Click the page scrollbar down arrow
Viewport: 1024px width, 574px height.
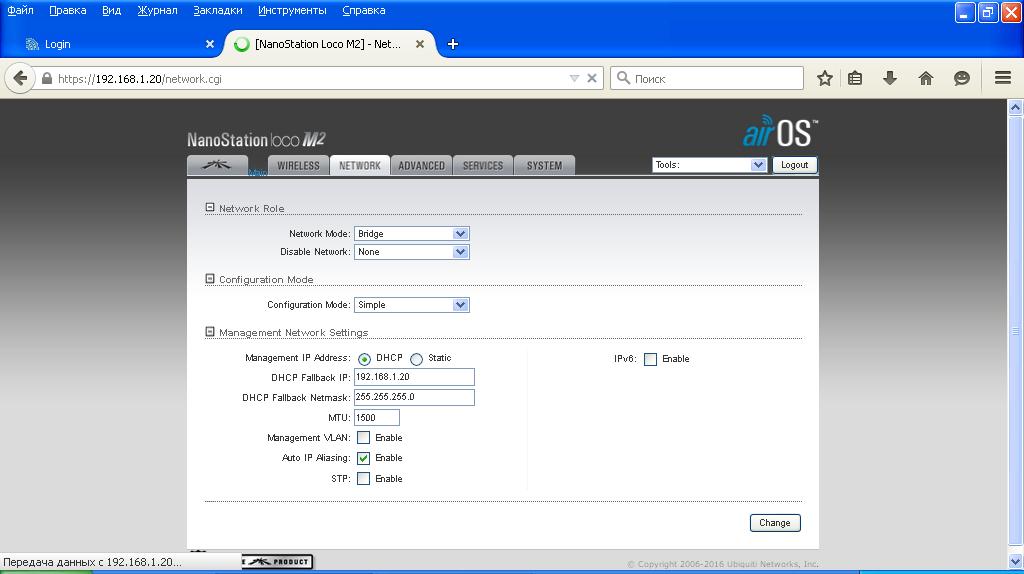pyautogui.click(x=1016, y=560)
